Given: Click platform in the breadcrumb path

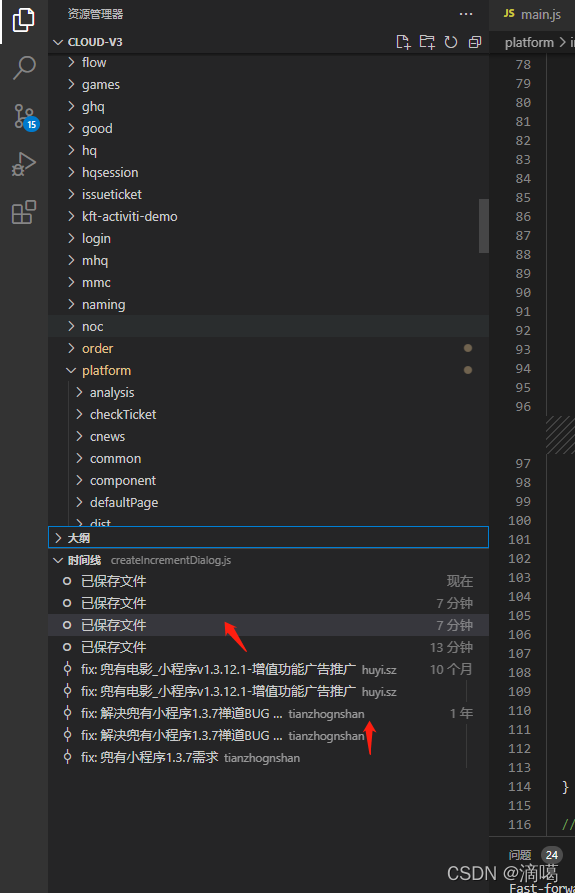Looking at the screenshot, I should [529, 43].
